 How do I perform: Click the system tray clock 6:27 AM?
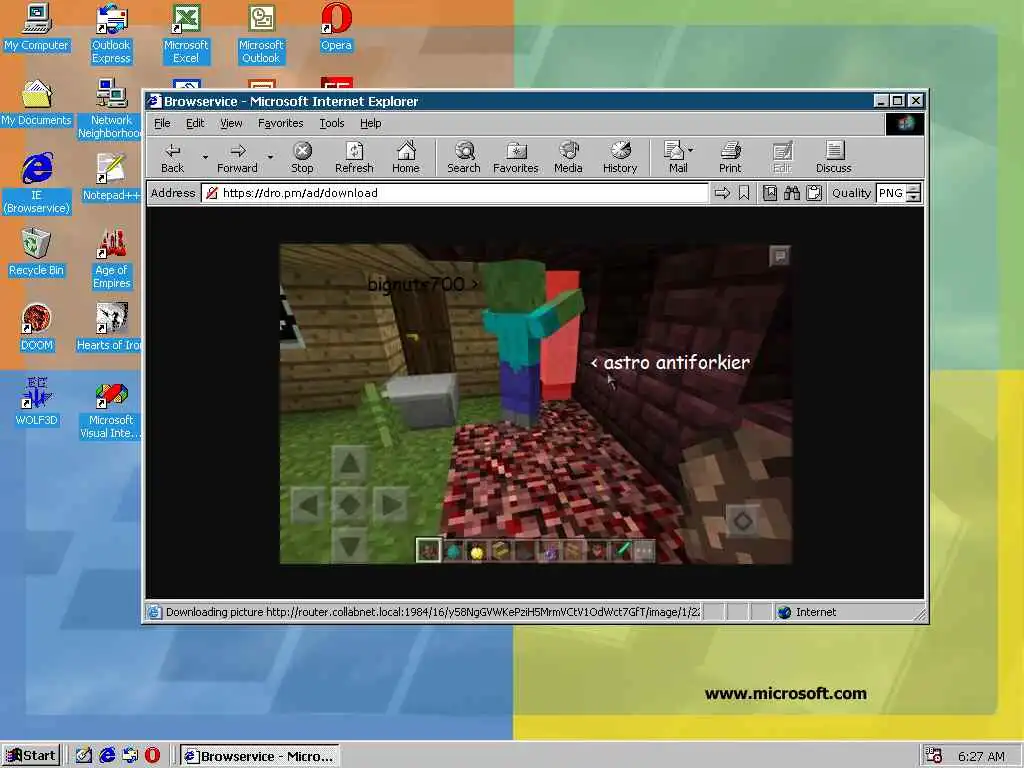pos(982,756)
